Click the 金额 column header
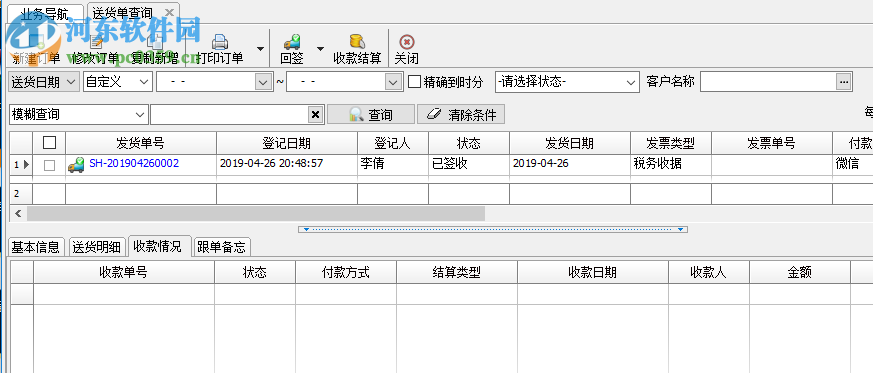 pyautogui.click(x=800, y=272)
